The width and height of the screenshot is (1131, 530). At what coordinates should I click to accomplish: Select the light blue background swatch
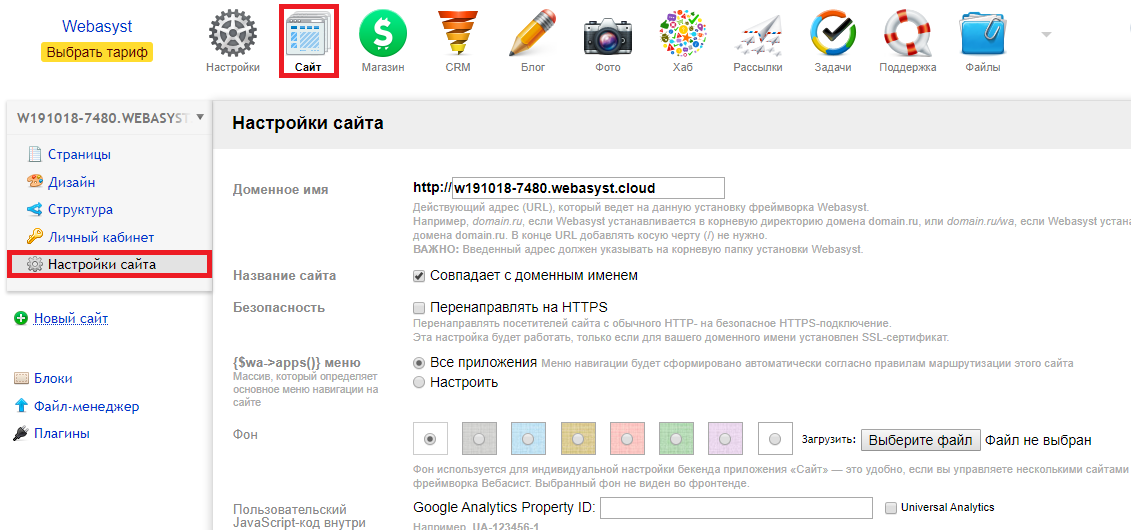click(x=528, y=439)
